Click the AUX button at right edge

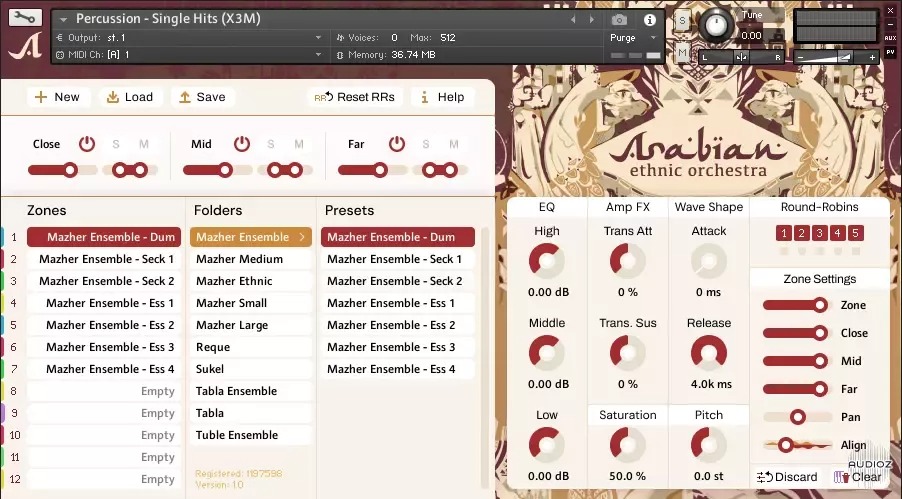tap(890, 39)
